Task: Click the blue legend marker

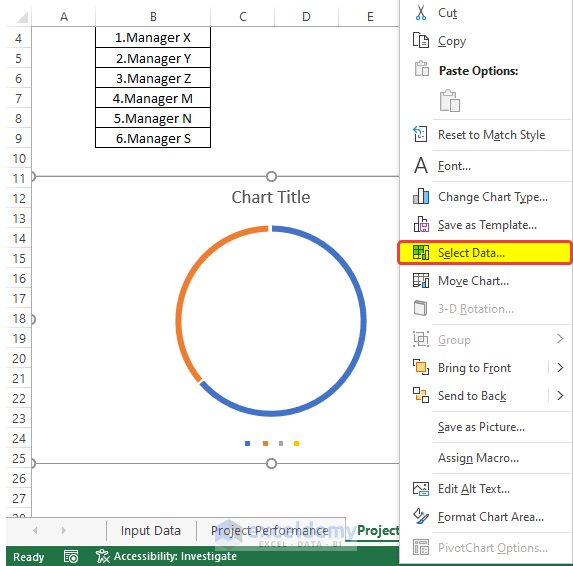Action: (x=247, y=444)
